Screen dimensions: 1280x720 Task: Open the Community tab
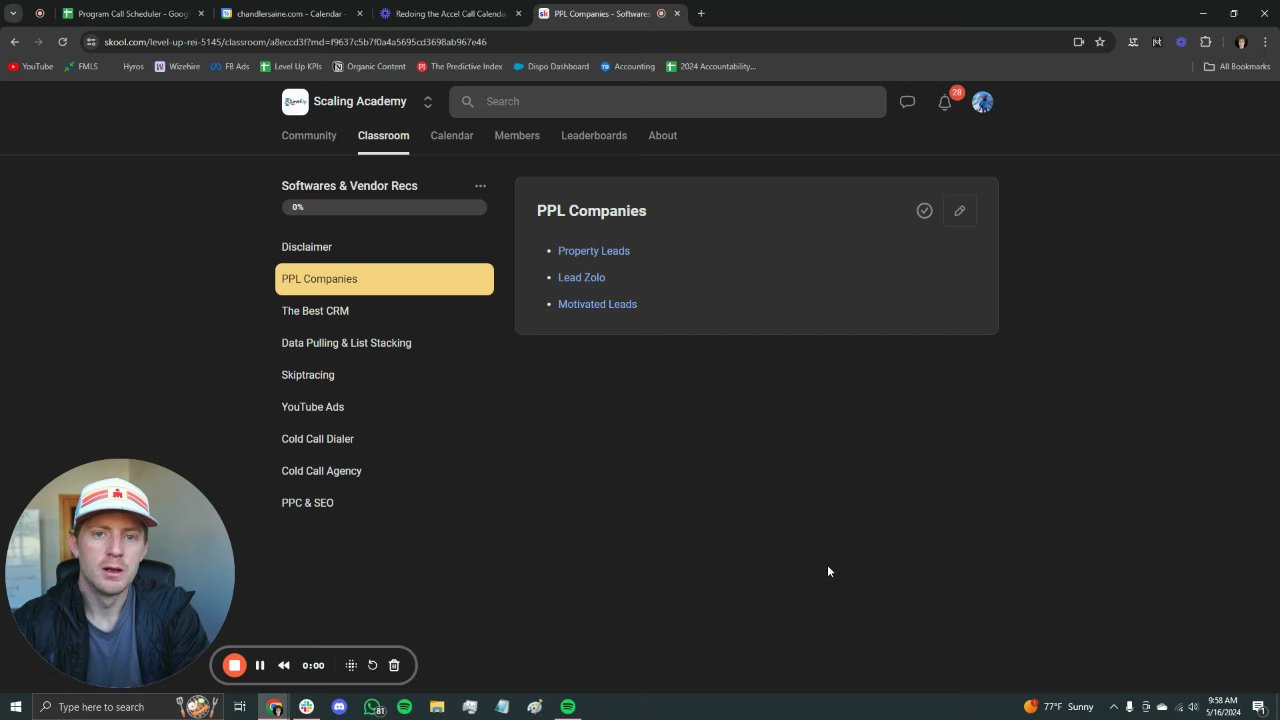pyautogui.click(x=309, y=136)
